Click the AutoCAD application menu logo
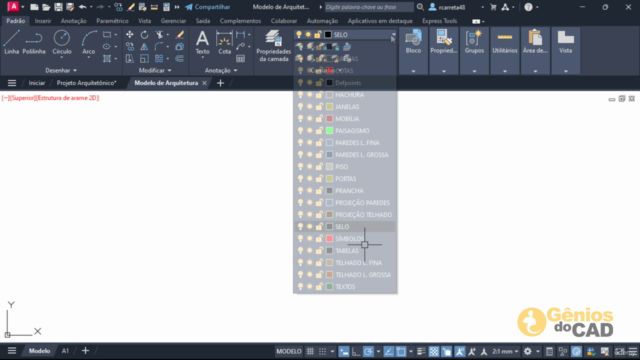 pyautogui.click(x=13, y=7)
